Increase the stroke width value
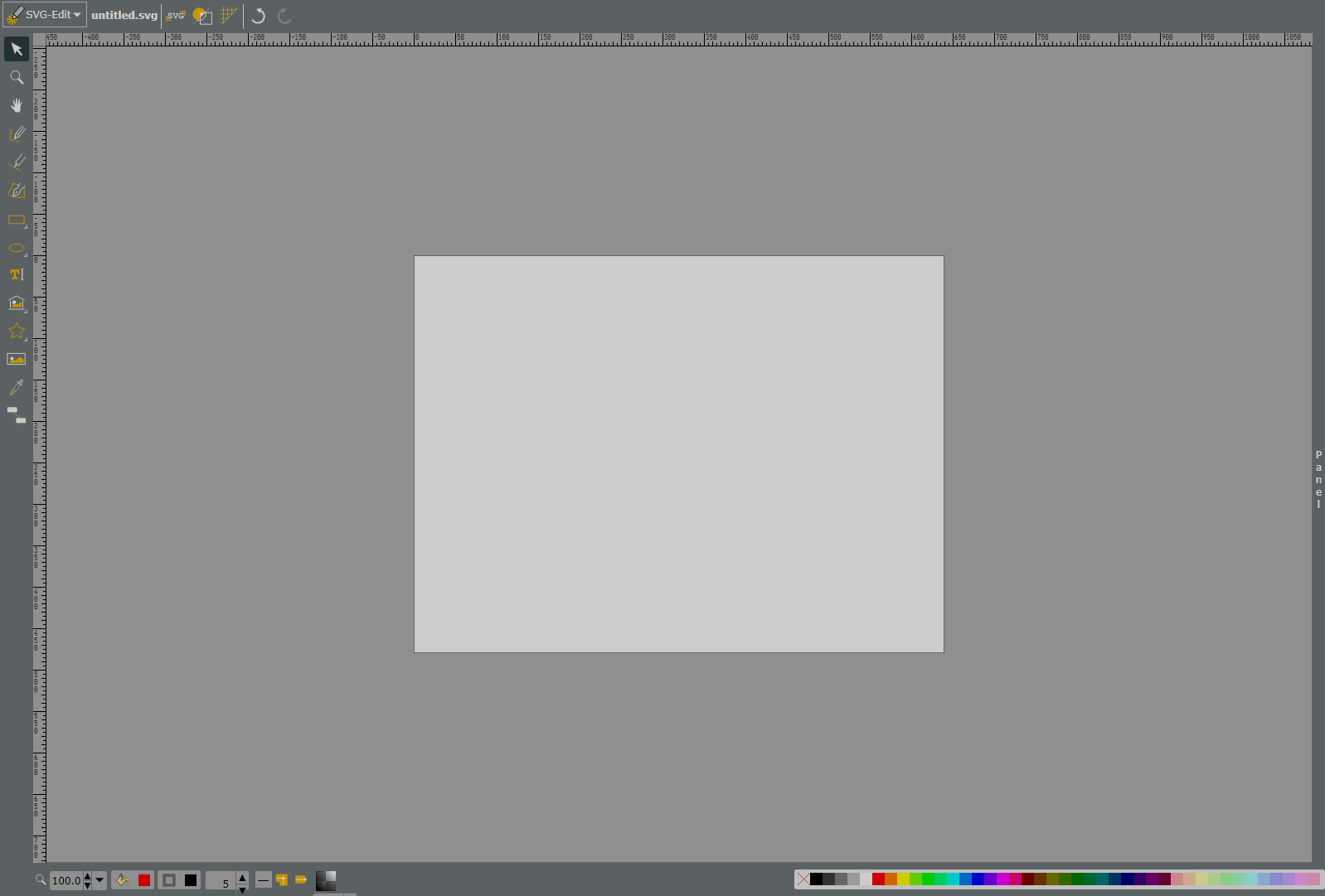Image resolution: width=1325 pixels, height=896 pixels. point(242,877)
